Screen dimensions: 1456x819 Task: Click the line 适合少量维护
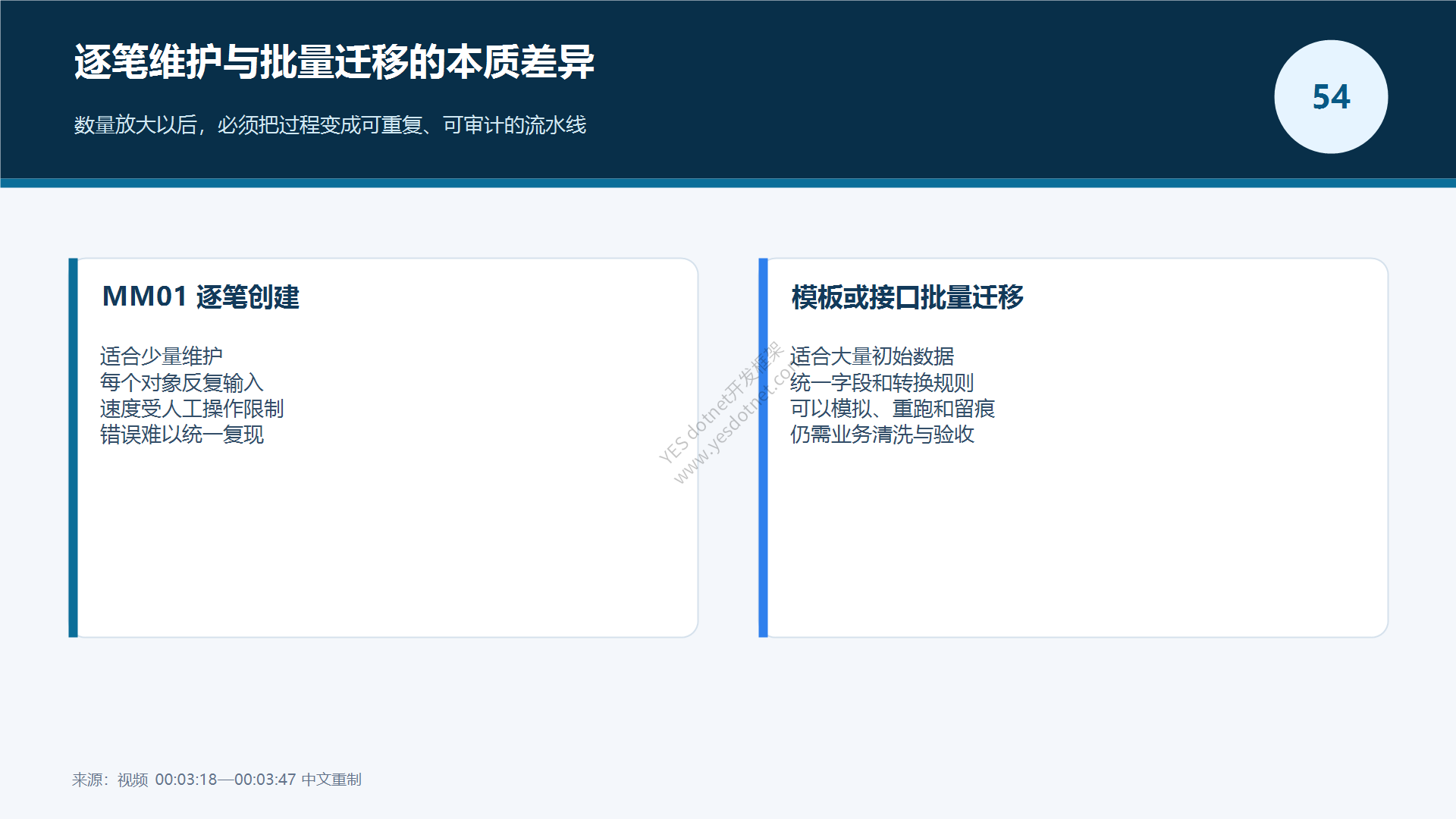tap(162, 356)
